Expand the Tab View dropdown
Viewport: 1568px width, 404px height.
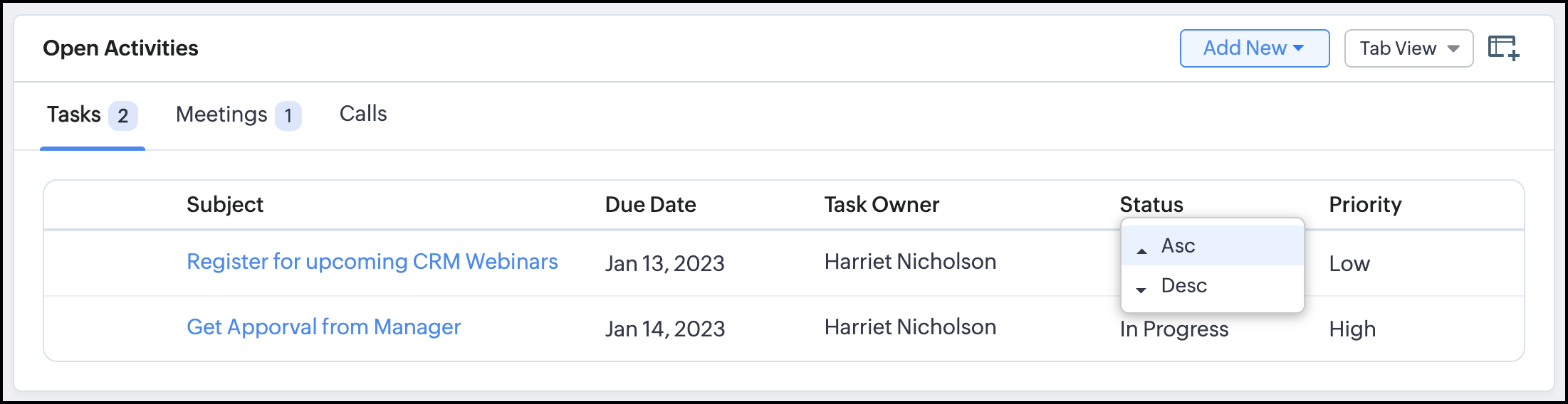[1408, 48]
